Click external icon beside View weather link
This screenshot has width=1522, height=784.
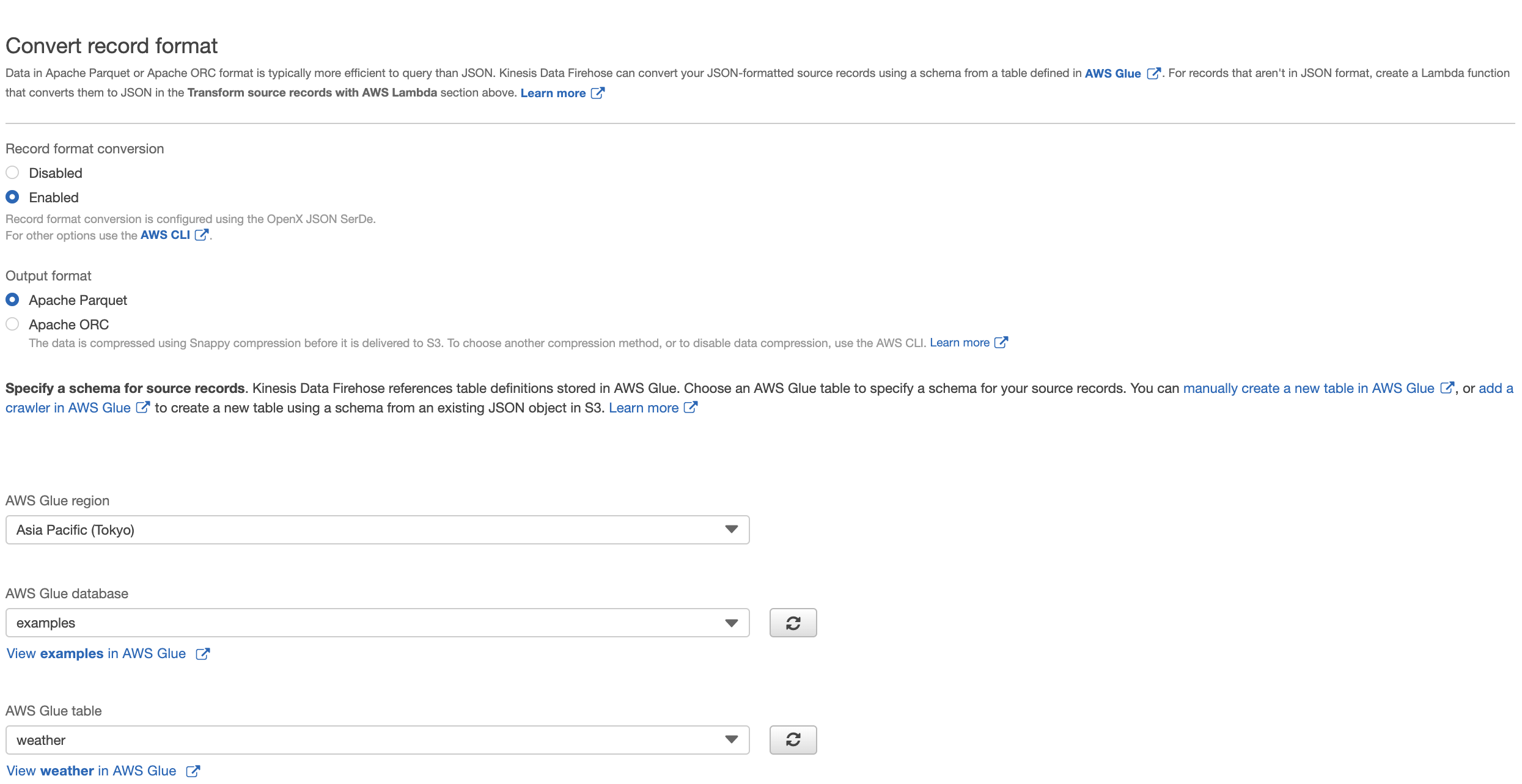pyautogui.click(x=193, y=771)
